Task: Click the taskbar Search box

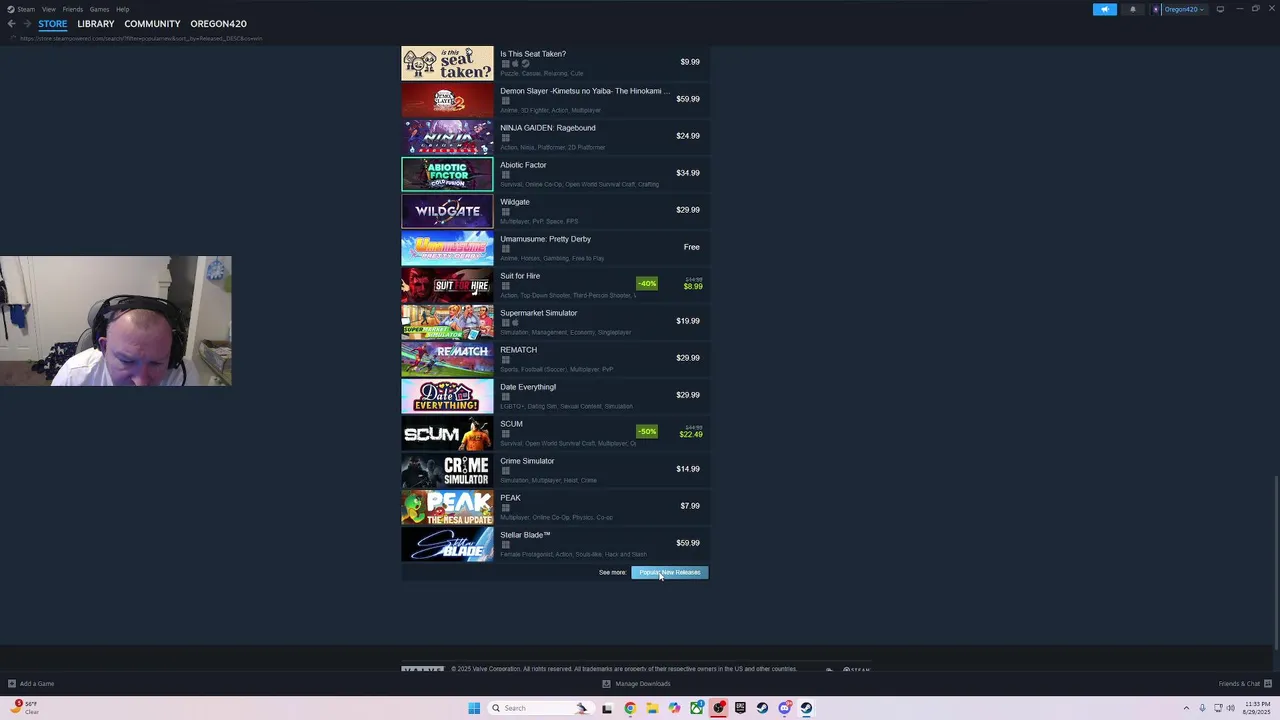Action: pos(541,708)
